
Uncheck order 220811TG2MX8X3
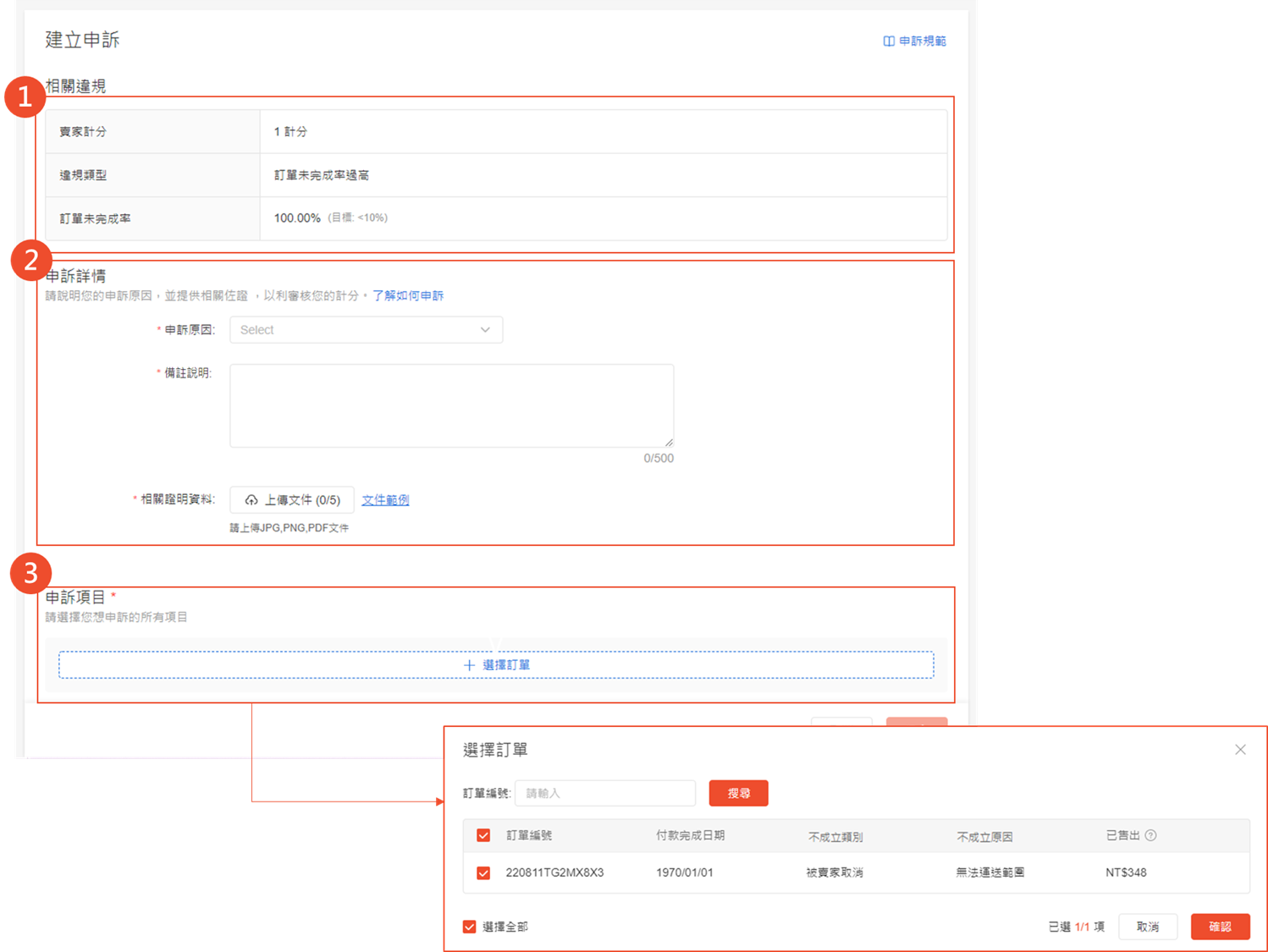(482, 872)
